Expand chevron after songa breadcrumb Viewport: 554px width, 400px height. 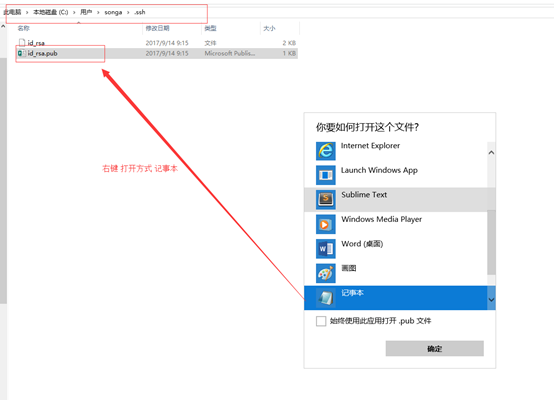[128, 12]
